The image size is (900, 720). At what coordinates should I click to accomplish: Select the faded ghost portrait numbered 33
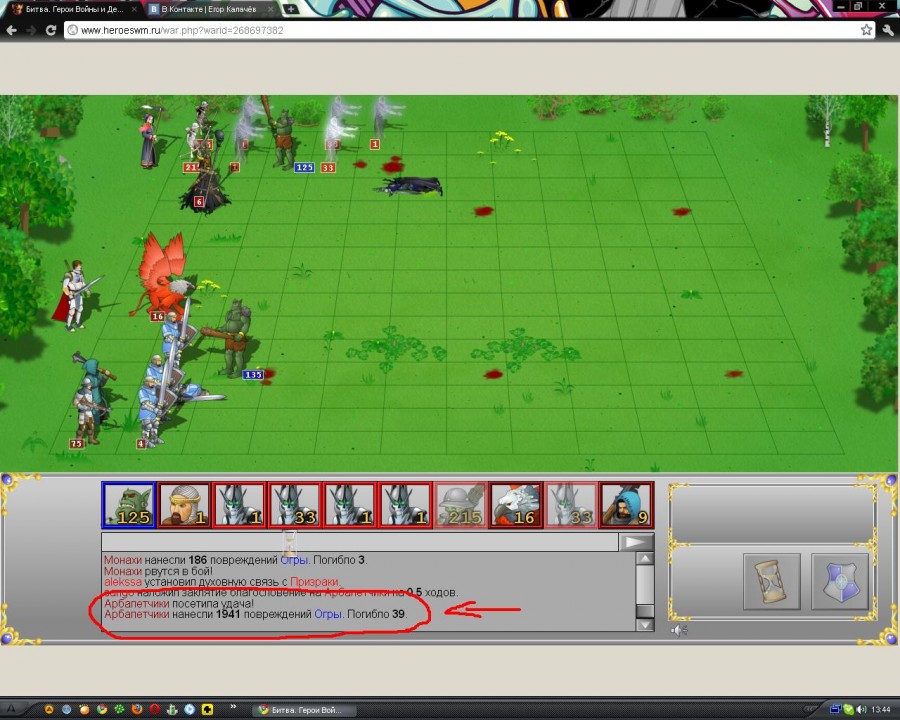(x=571, y=505)
